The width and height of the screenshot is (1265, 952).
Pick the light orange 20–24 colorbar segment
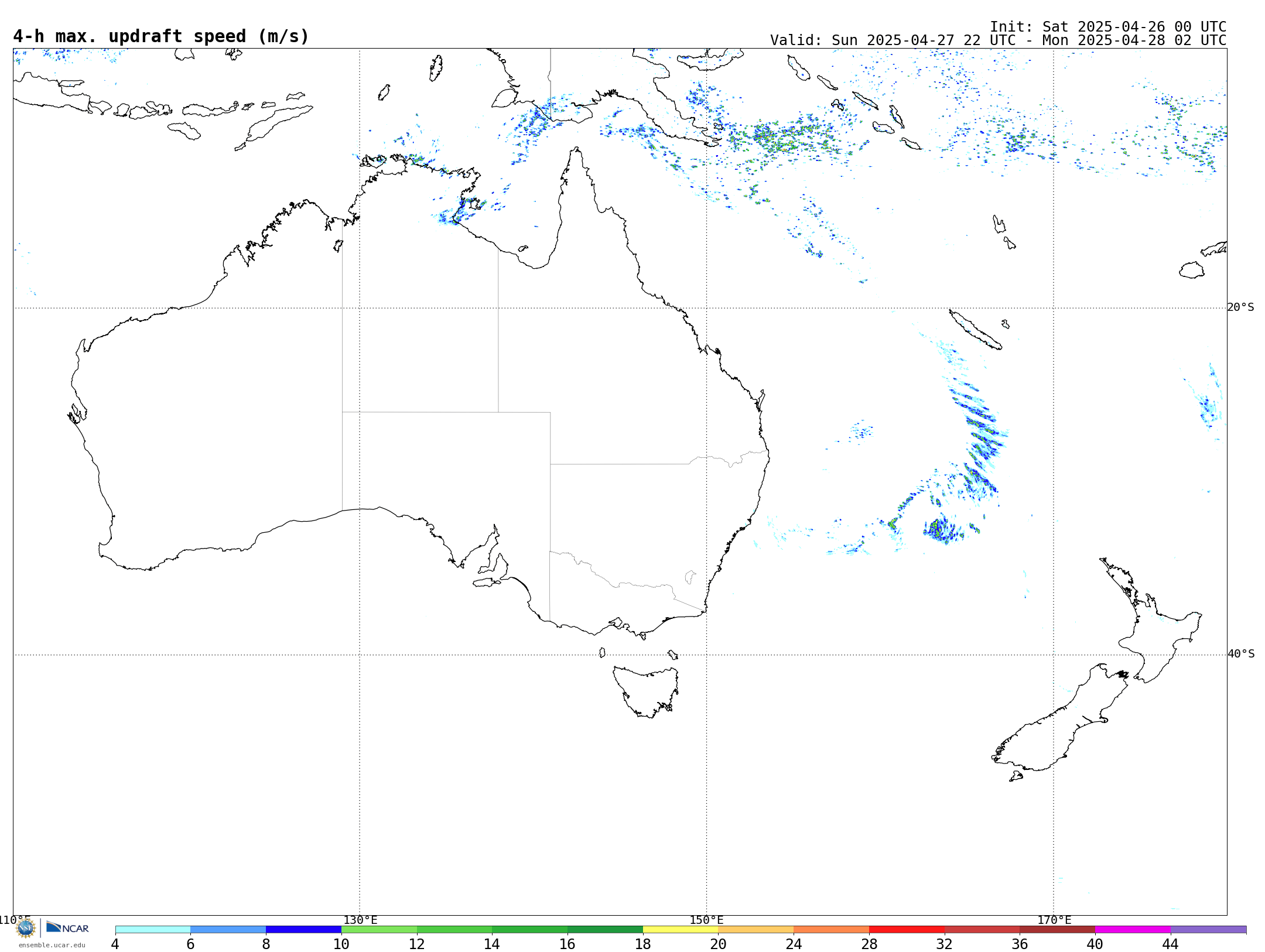tap(756, 930)
